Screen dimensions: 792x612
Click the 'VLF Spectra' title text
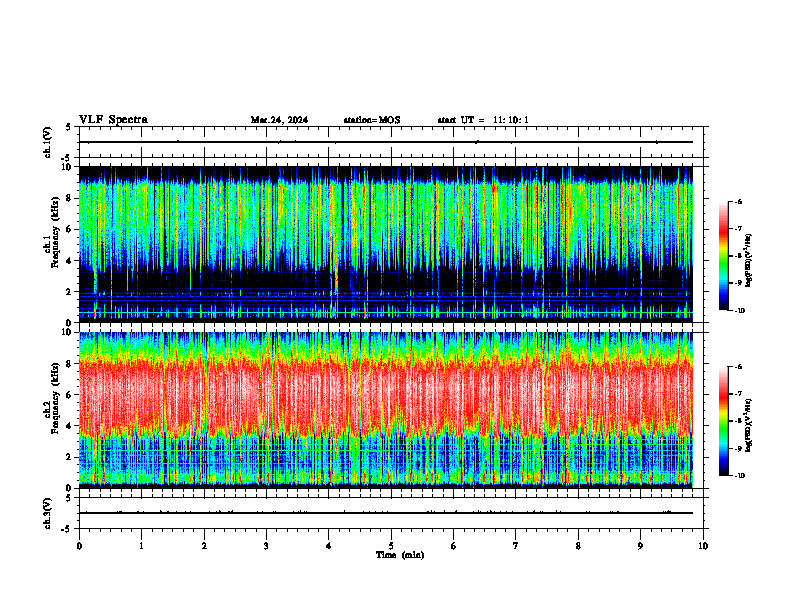pyautogui.click(x=114, y=120)
